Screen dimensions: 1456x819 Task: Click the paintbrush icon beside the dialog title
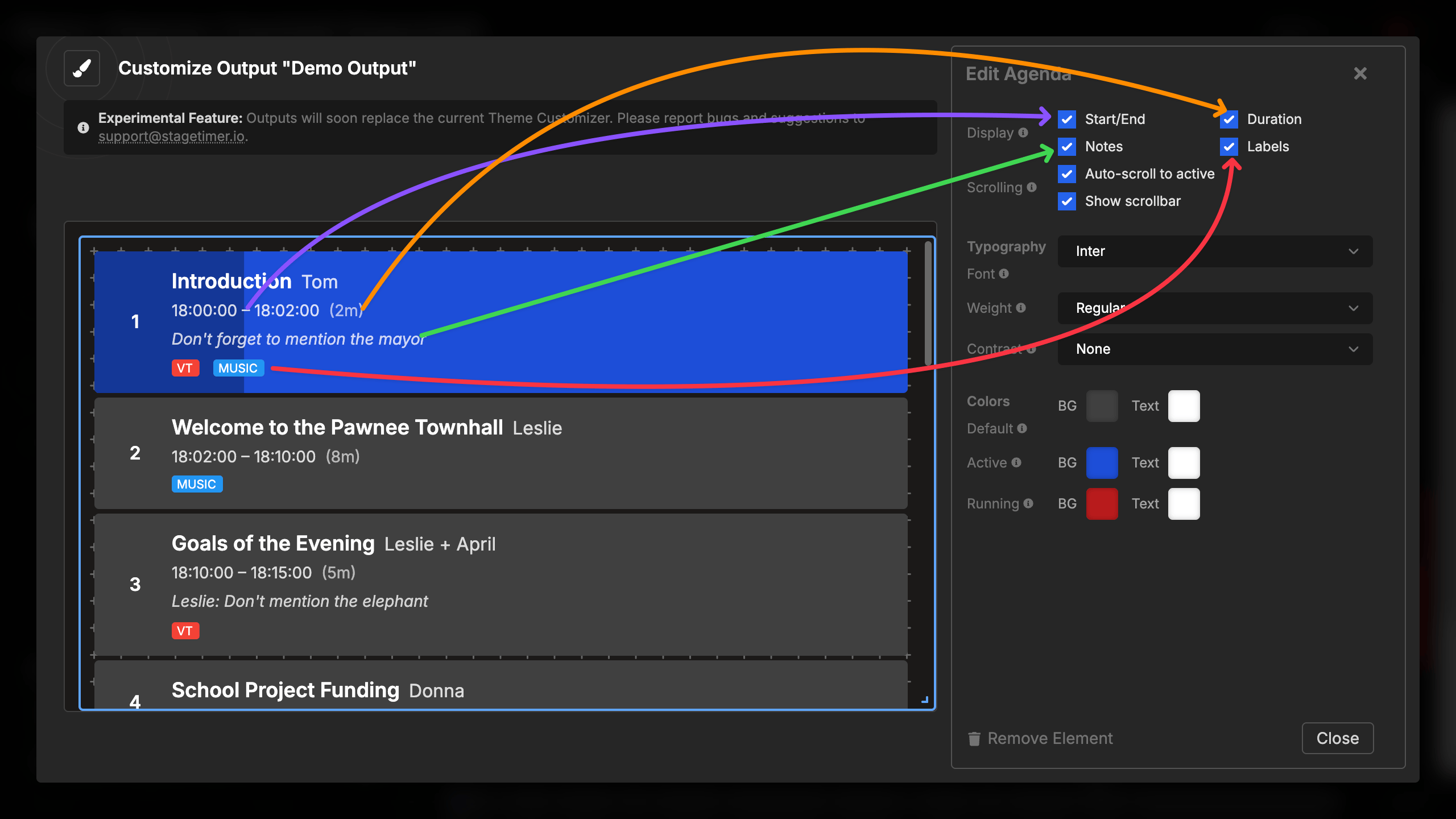pyautogui.click(x=81, y=68)
